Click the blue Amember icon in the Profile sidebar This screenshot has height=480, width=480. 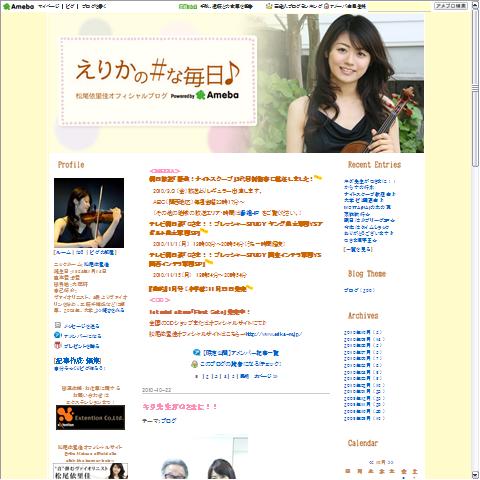click(58, 335)
